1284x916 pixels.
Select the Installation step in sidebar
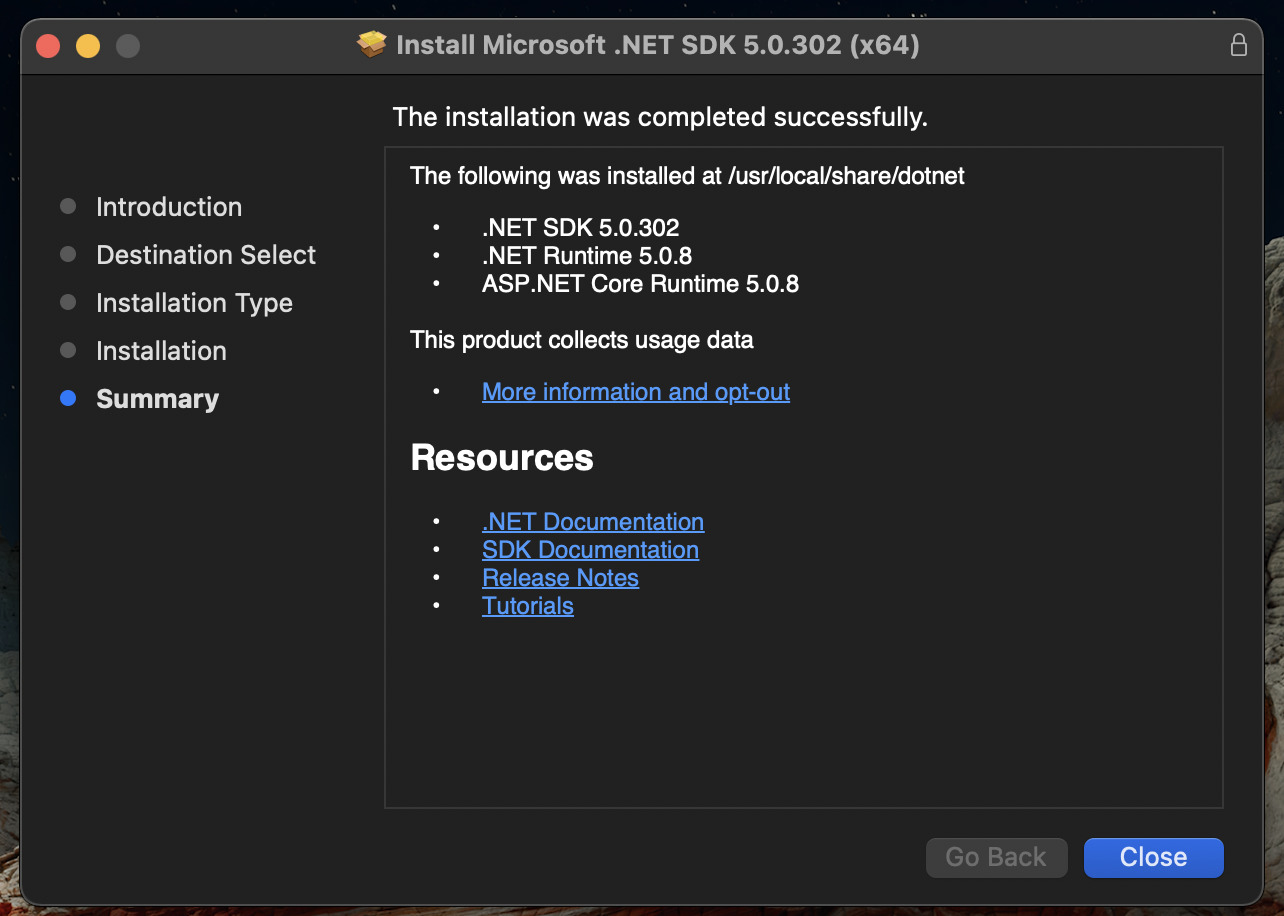point(161,351)
